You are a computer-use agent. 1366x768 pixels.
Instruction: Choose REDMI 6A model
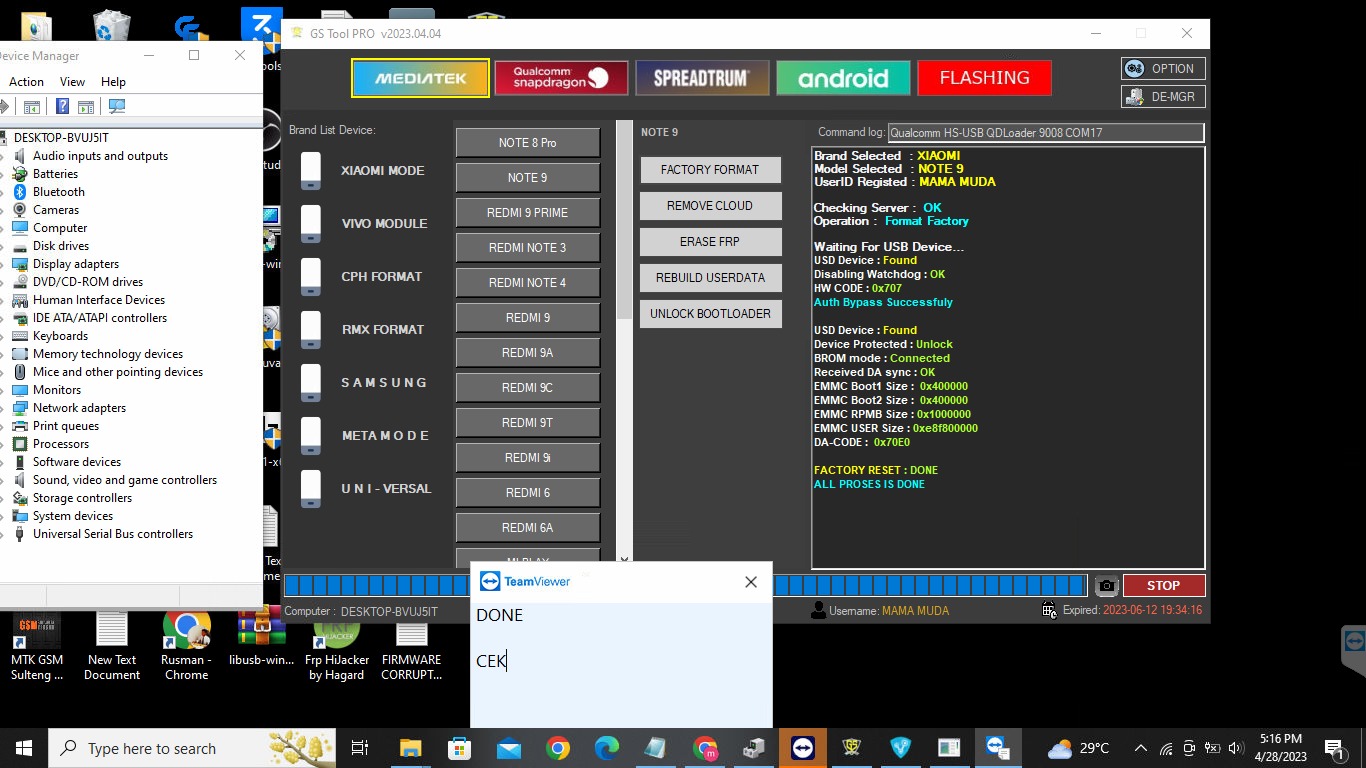tap(528, 528)
